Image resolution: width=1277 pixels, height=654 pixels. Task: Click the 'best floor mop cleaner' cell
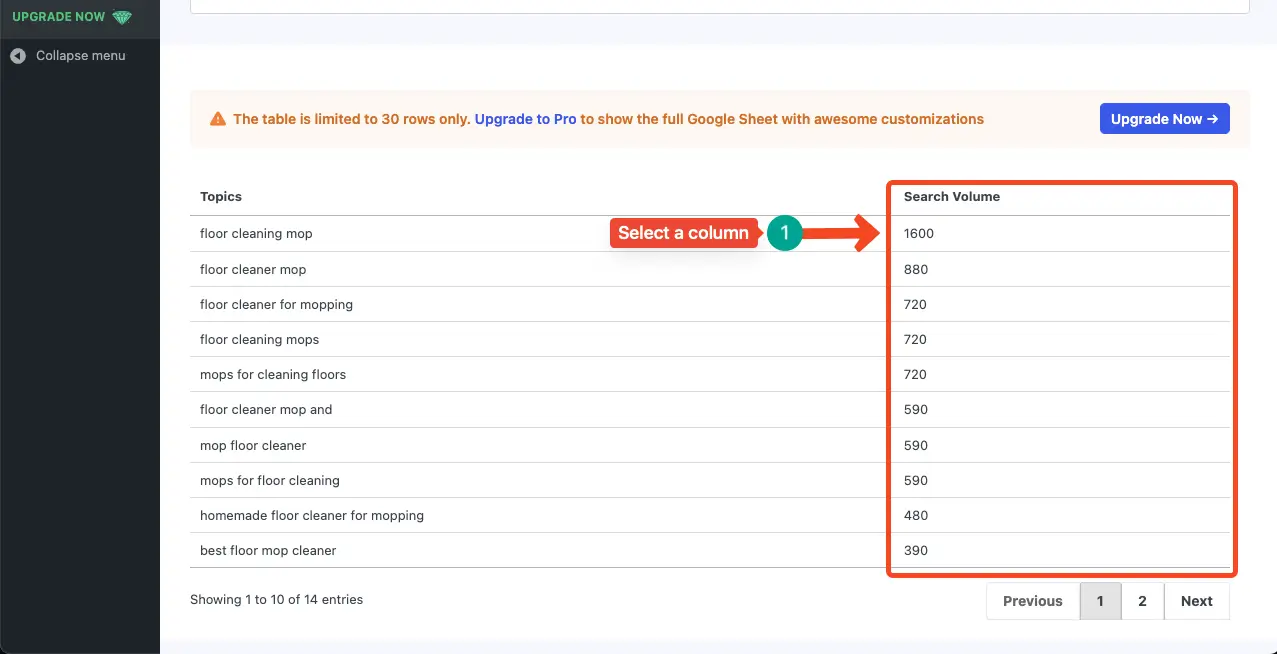click(x=539, y=550)
